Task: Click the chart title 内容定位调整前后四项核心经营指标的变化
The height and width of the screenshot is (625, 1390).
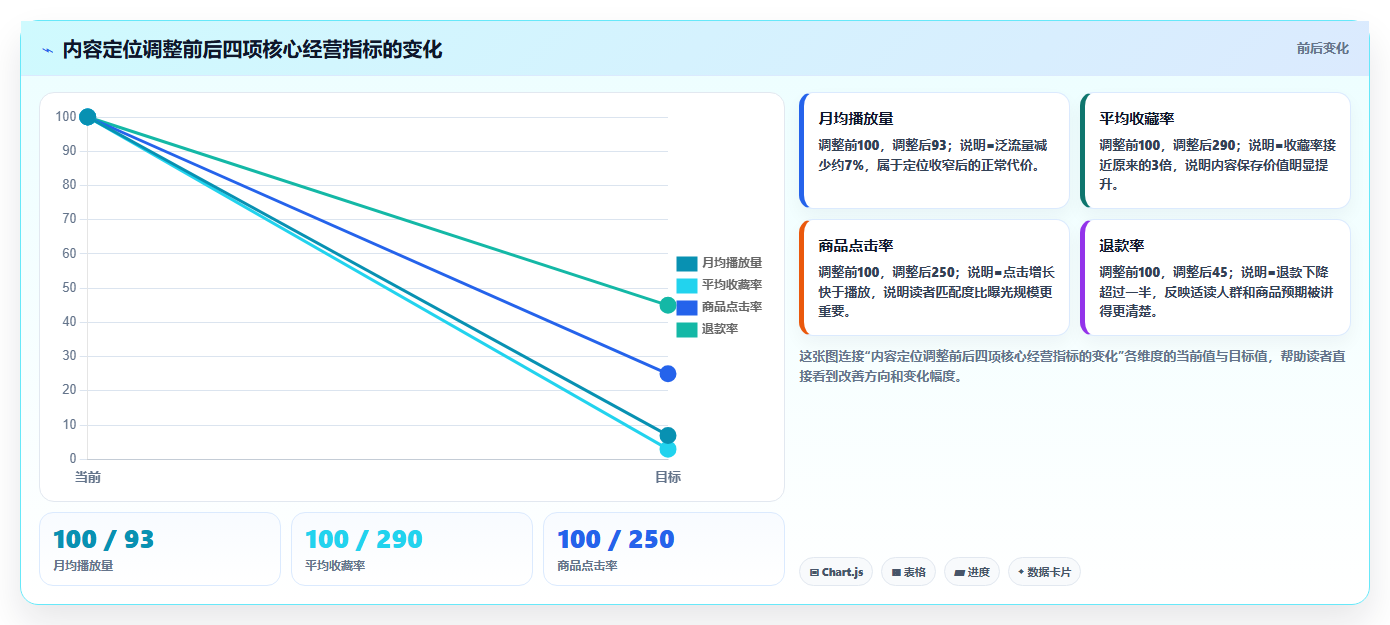Action: coord(252,50)
